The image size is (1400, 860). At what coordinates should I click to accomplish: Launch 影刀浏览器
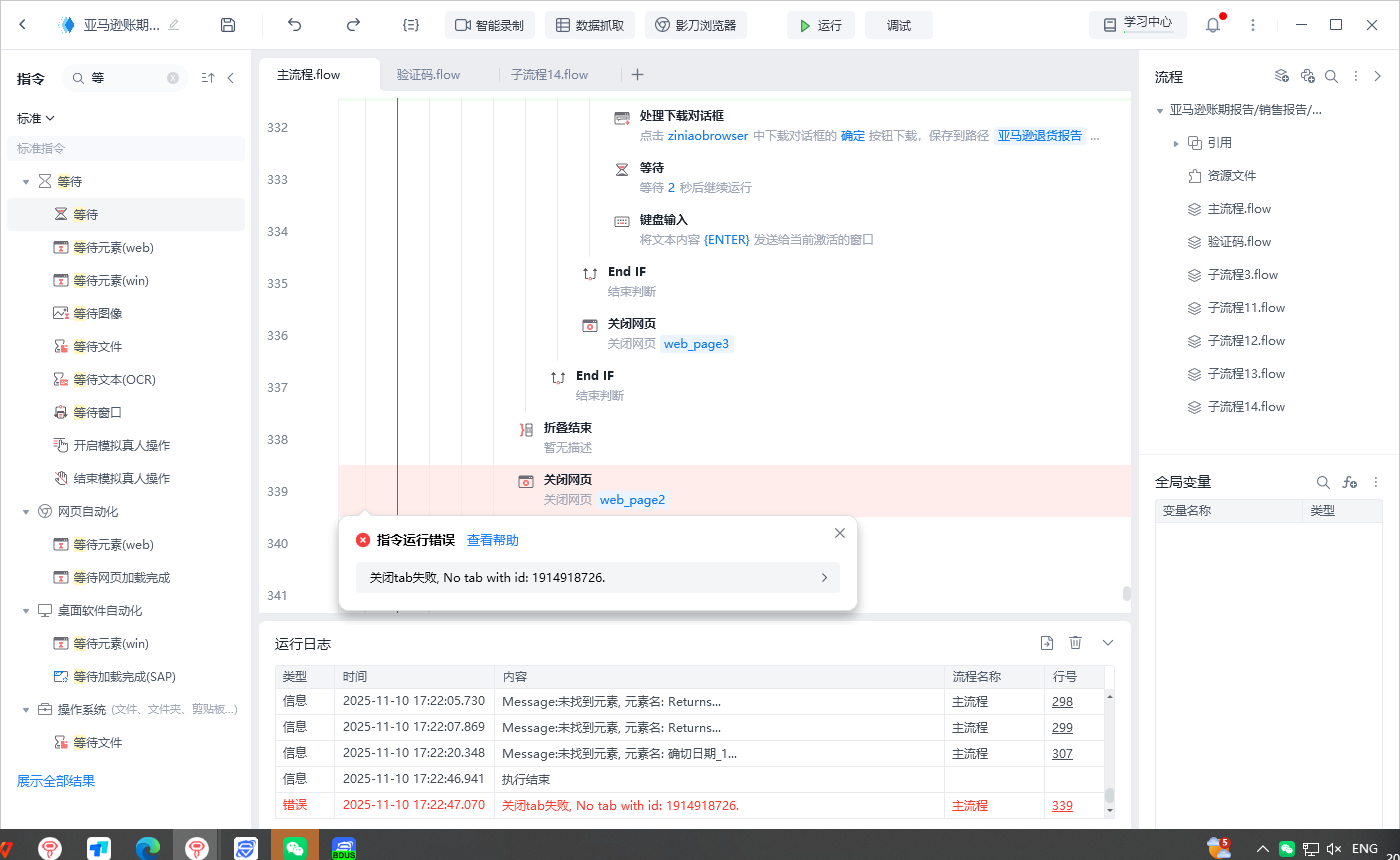(696, 25)
